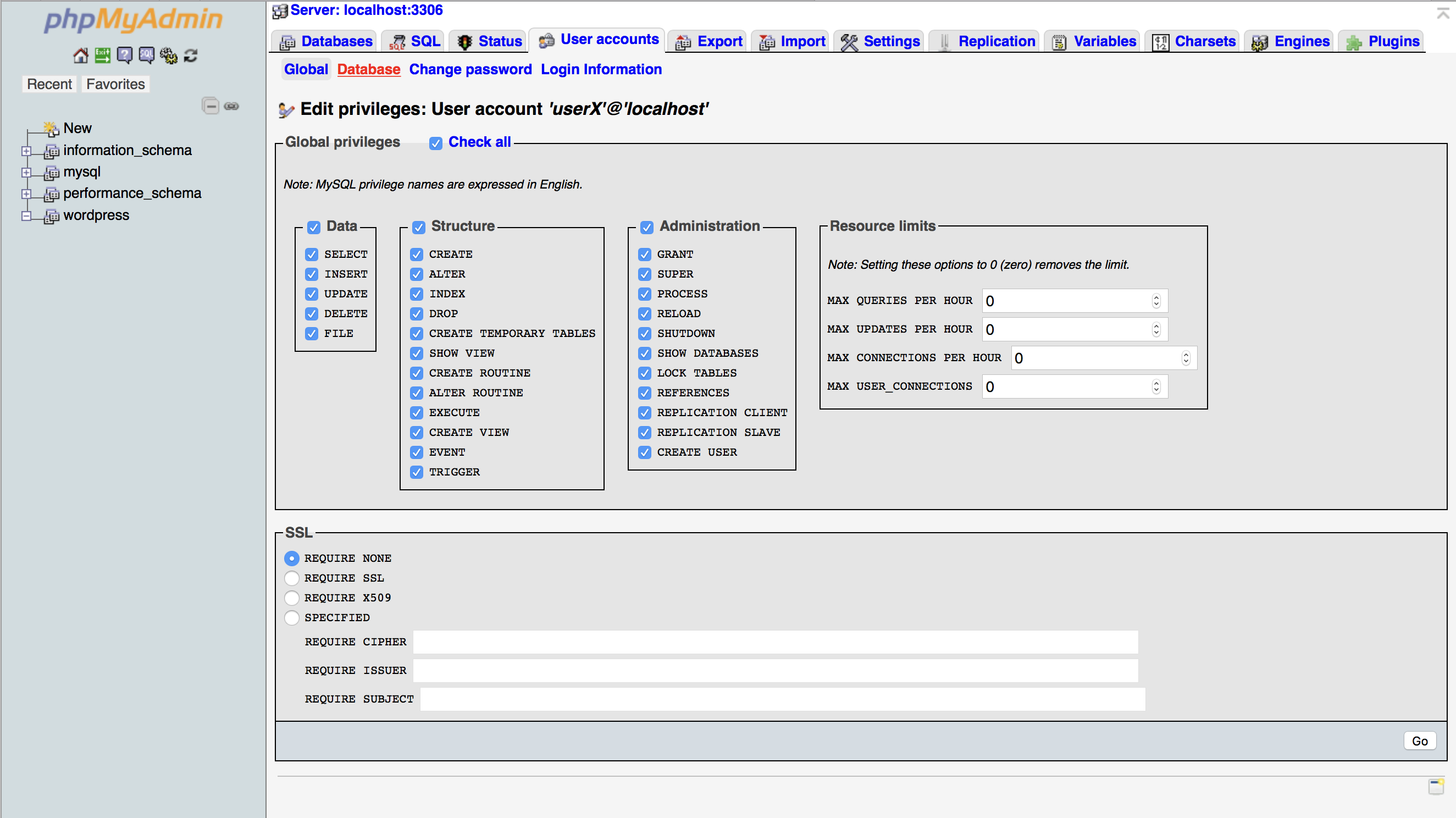
Task: Expand the mysql tree node
Action: coord(26,173)
